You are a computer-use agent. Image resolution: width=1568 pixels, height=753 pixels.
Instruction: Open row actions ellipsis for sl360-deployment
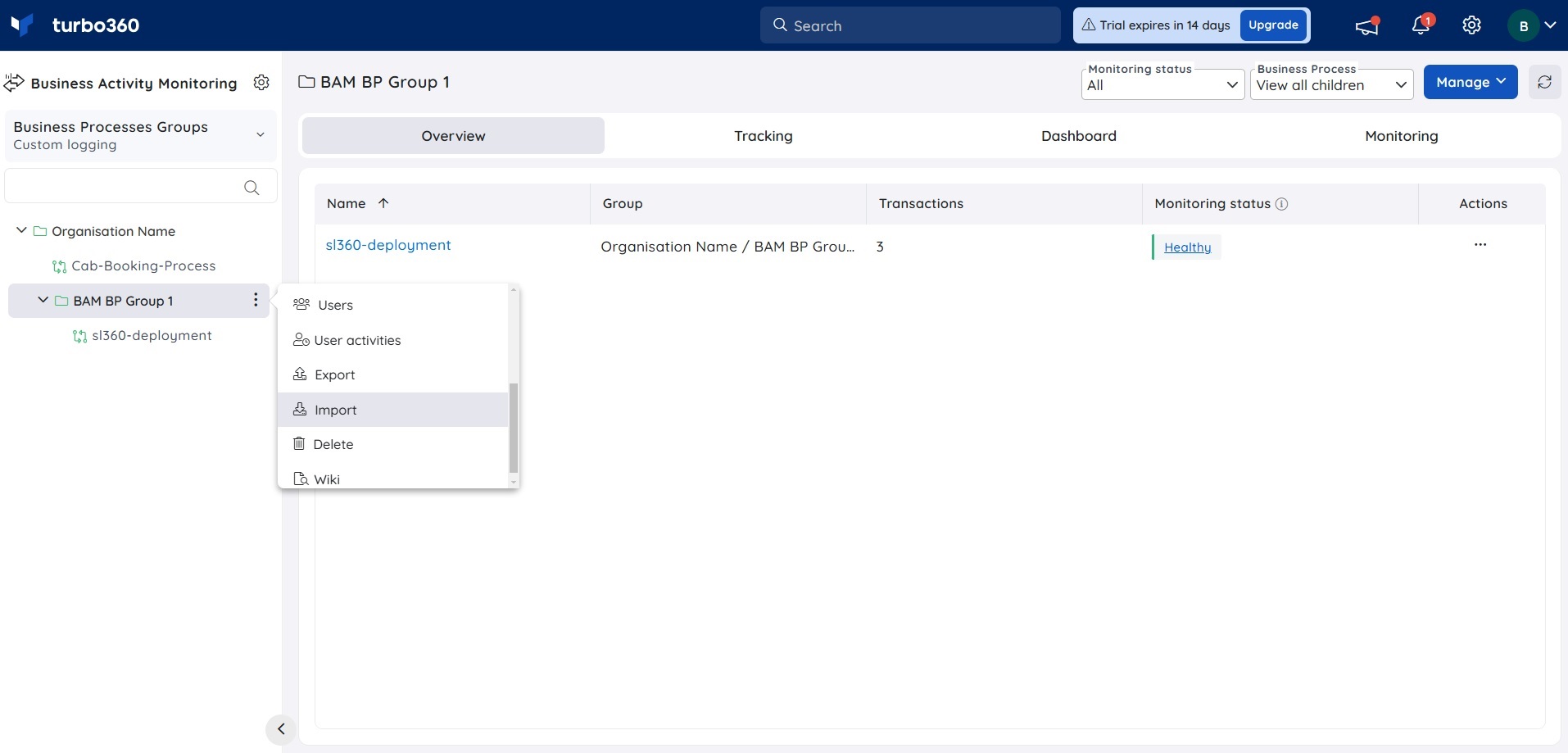click(x=1480, y=245)
